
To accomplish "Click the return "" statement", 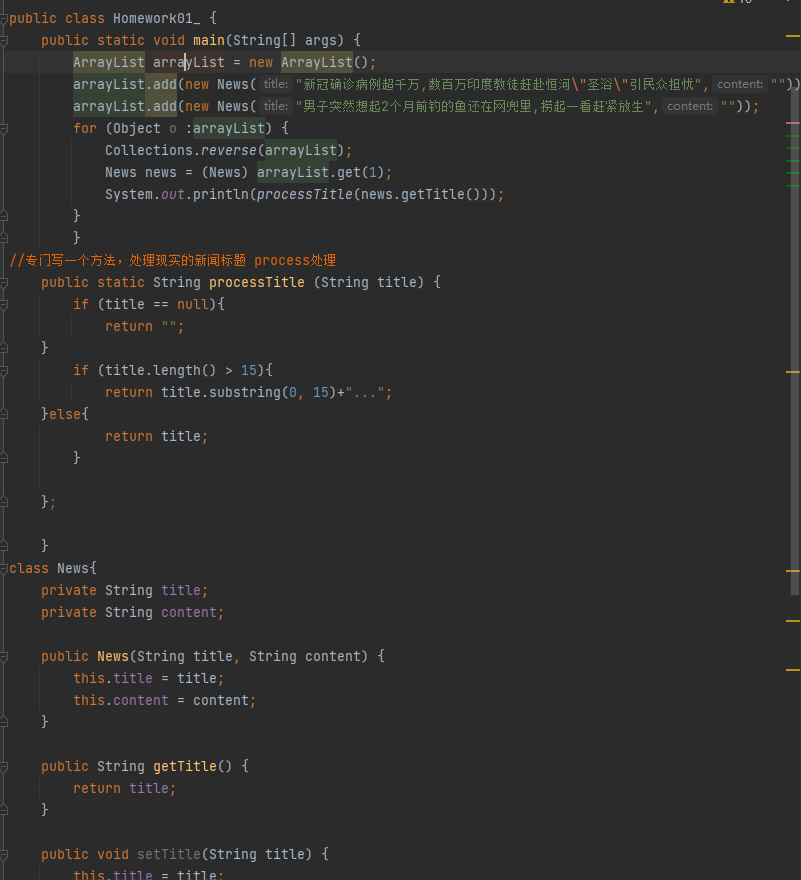I will (x=144, y=327).
